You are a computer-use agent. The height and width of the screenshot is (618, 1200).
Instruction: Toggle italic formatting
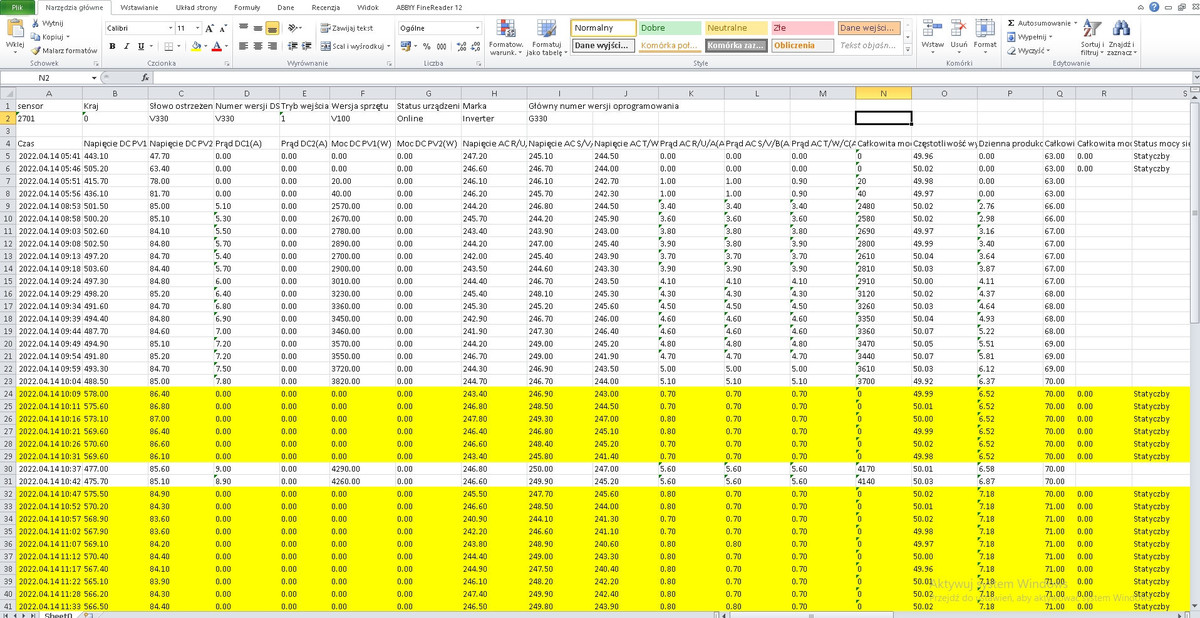pyautogui.click(x=126, y=46)
